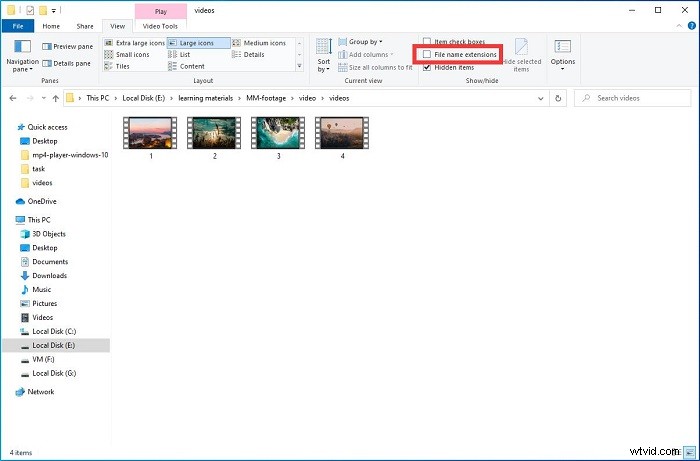Click the Sort by icon
The image size is (700, 461).
click(324, 54)
